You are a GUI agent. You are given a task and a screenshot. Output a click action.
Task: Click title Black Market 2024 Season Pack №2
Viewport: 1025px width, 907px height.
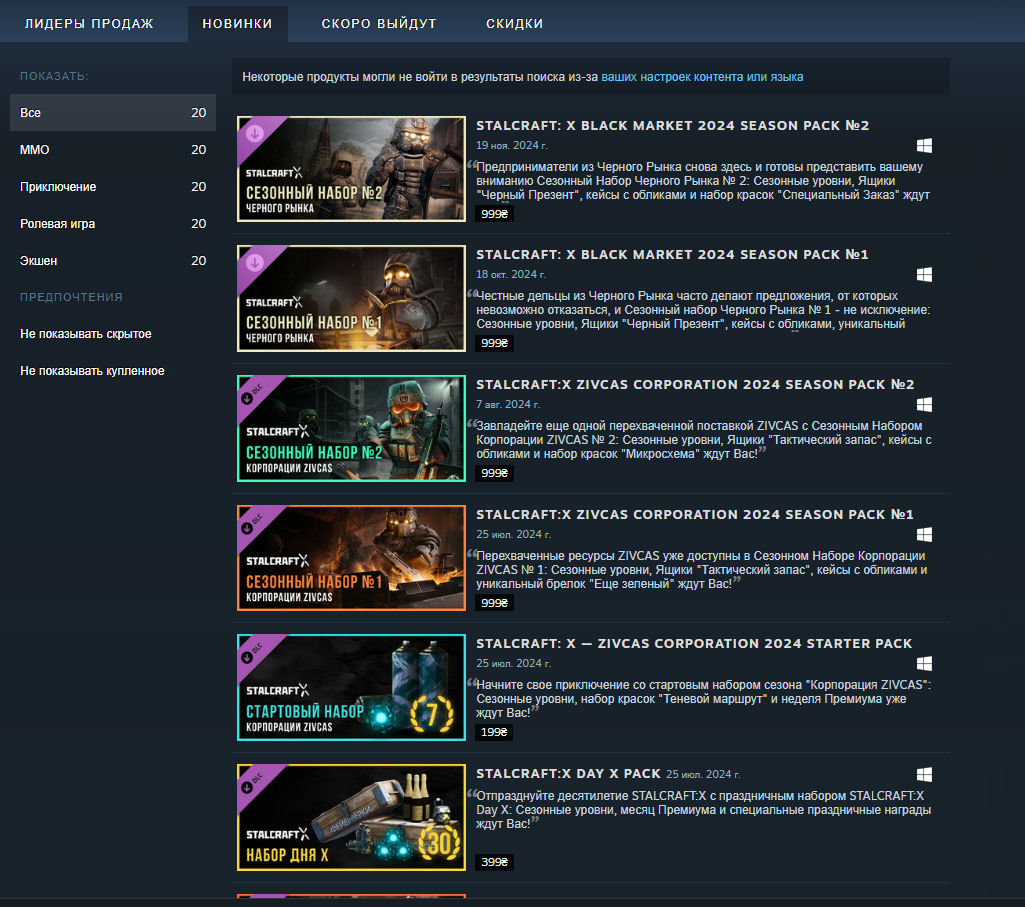(x=673, y=126)
